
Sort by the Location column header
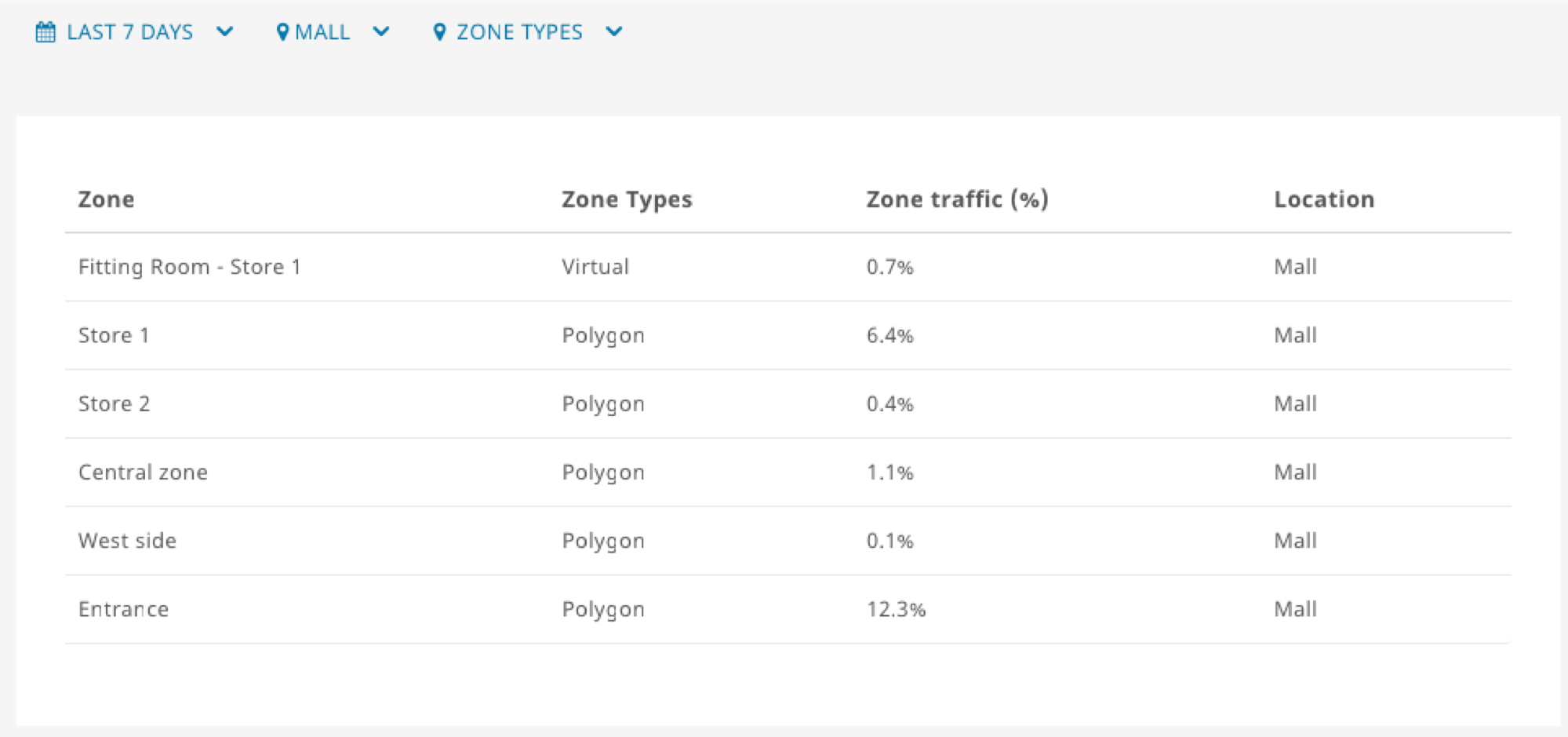pyautogui.click(x=1324, y=199)
